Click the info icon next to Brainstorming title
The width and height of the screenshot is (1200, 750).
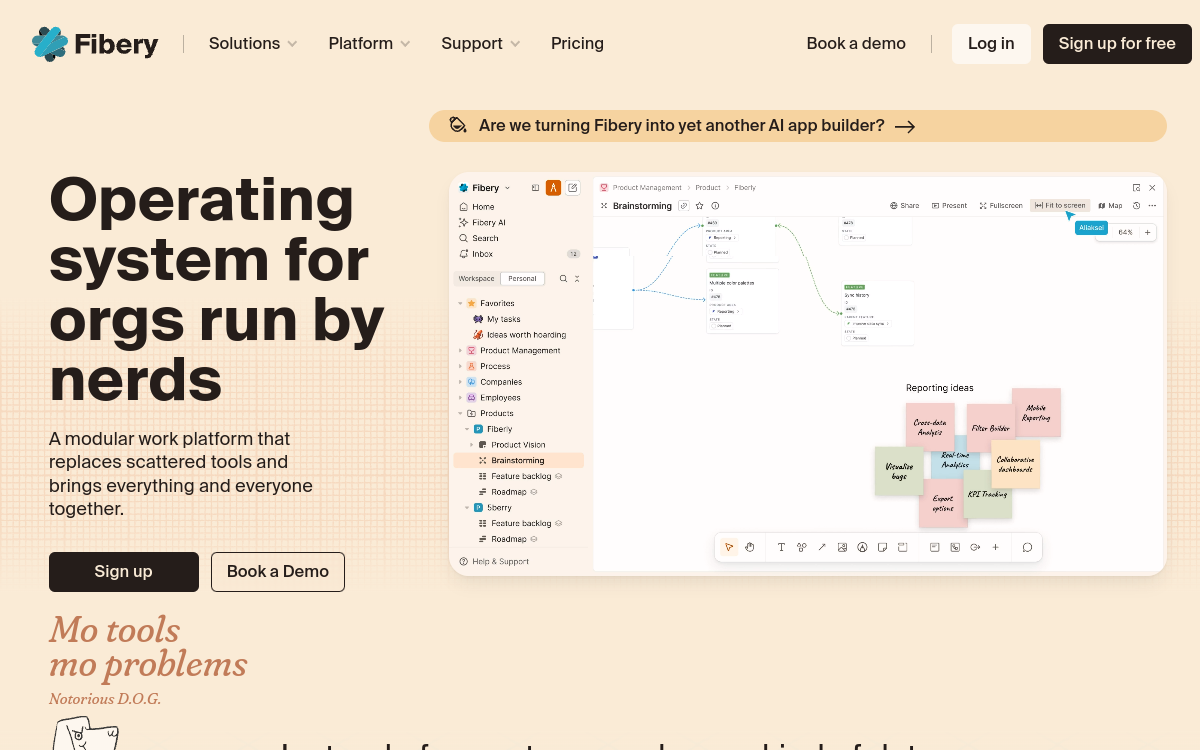point(715,205)
